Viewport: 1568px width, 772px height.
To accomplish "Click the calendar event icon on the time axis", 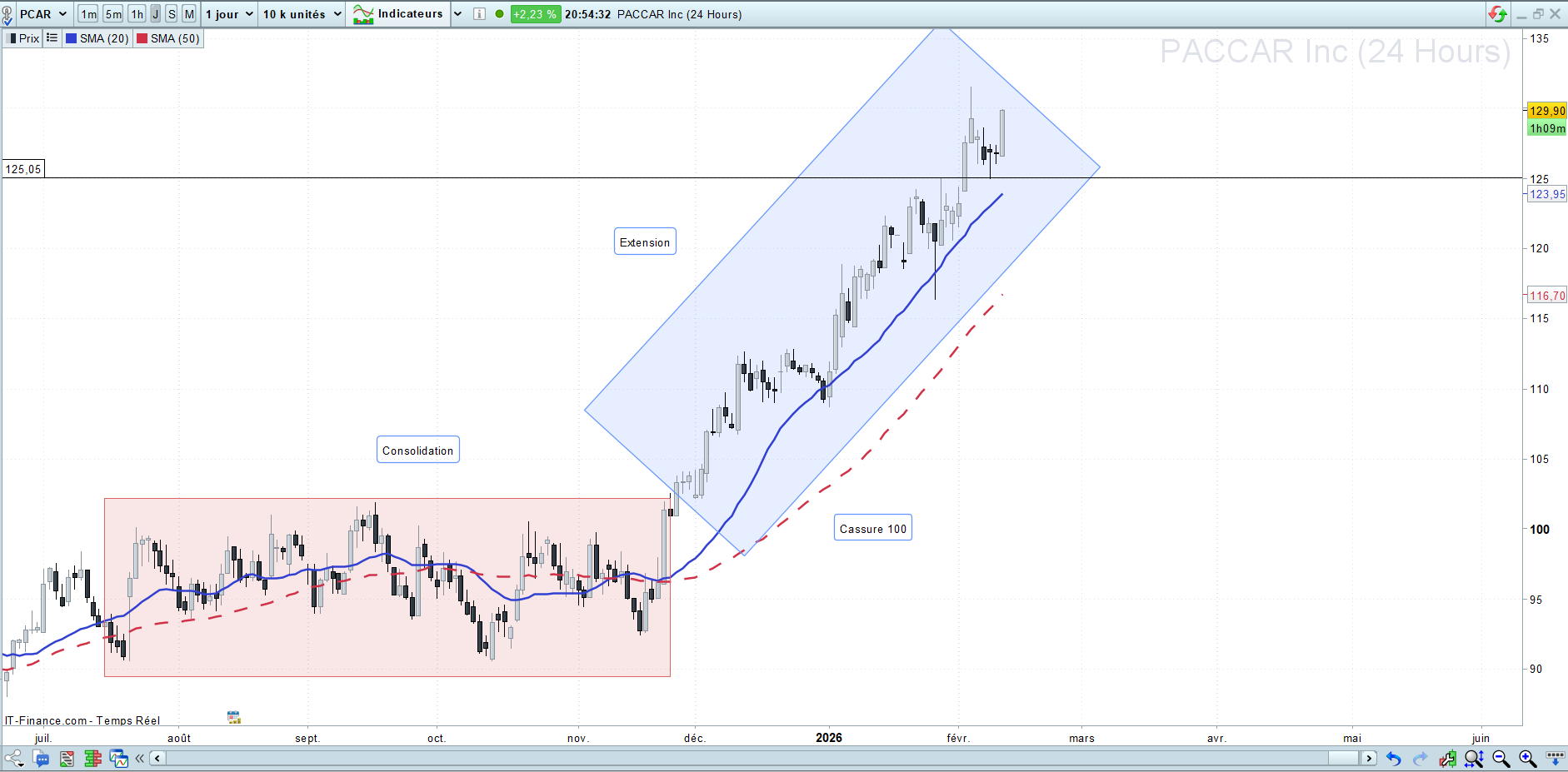I will coord(234,717).
